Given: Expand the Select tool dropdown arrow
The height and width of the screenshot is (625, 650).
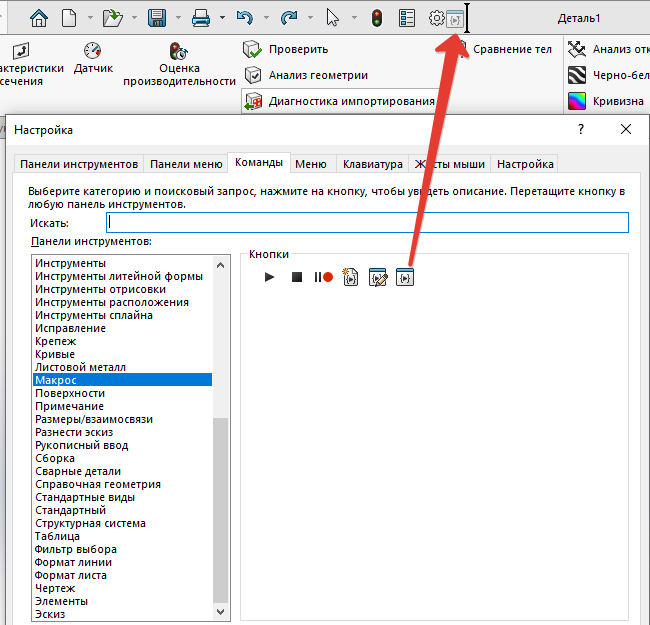Looking at the screenshot, I should pyautogui.click(x=354, y=18).
